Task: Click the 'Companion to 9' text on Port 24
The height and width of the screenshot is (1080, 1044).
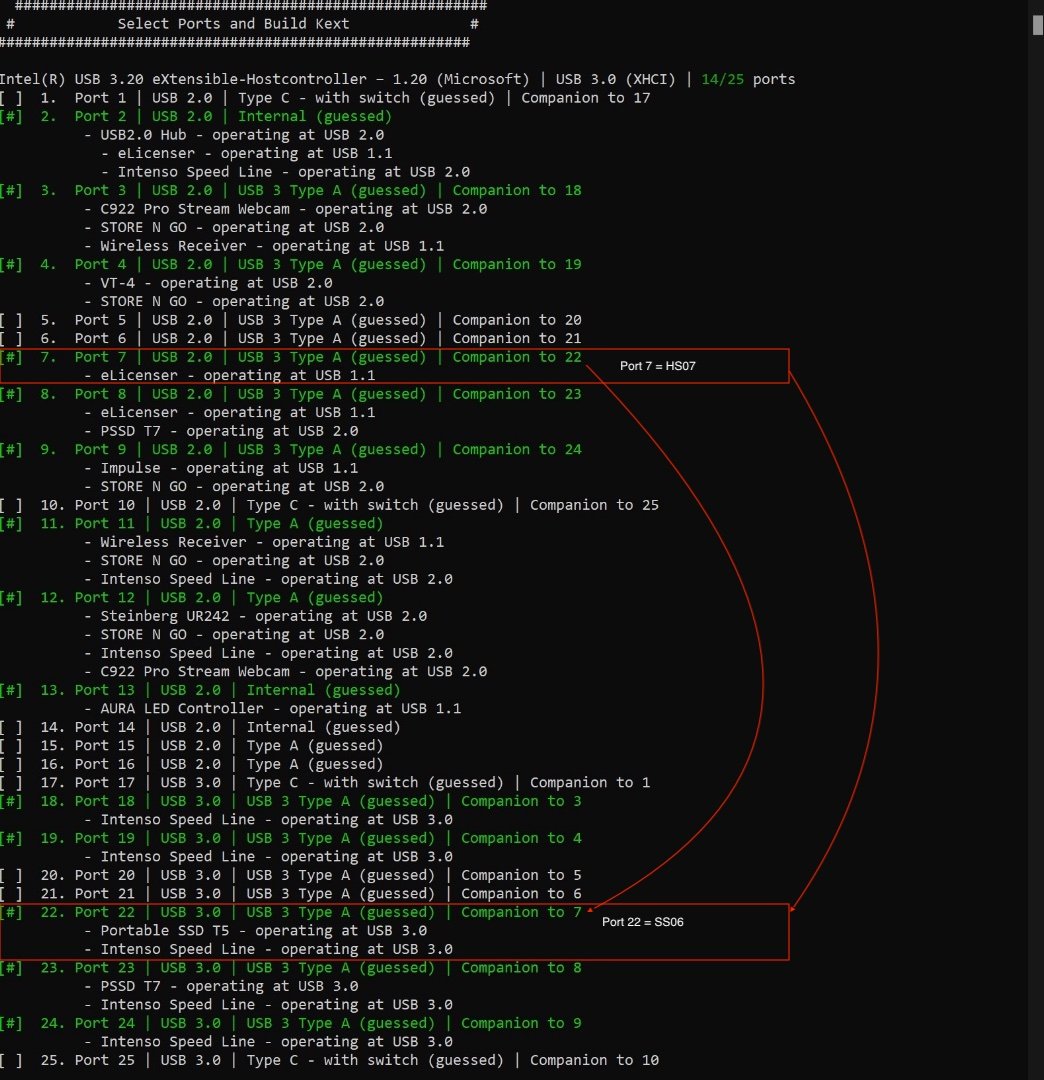Action: tap(521, 1024)
